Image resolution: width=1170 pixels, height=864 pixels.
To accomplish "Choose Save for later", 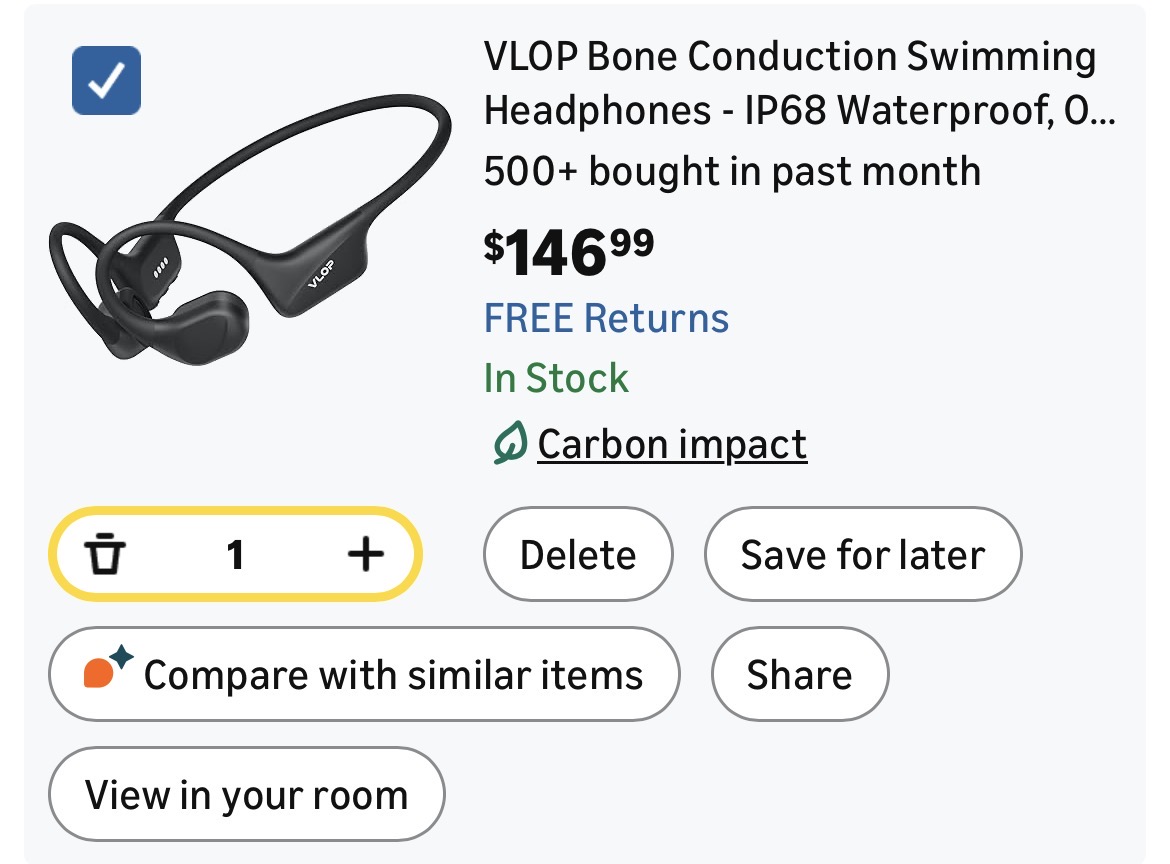I will point(862,555).
